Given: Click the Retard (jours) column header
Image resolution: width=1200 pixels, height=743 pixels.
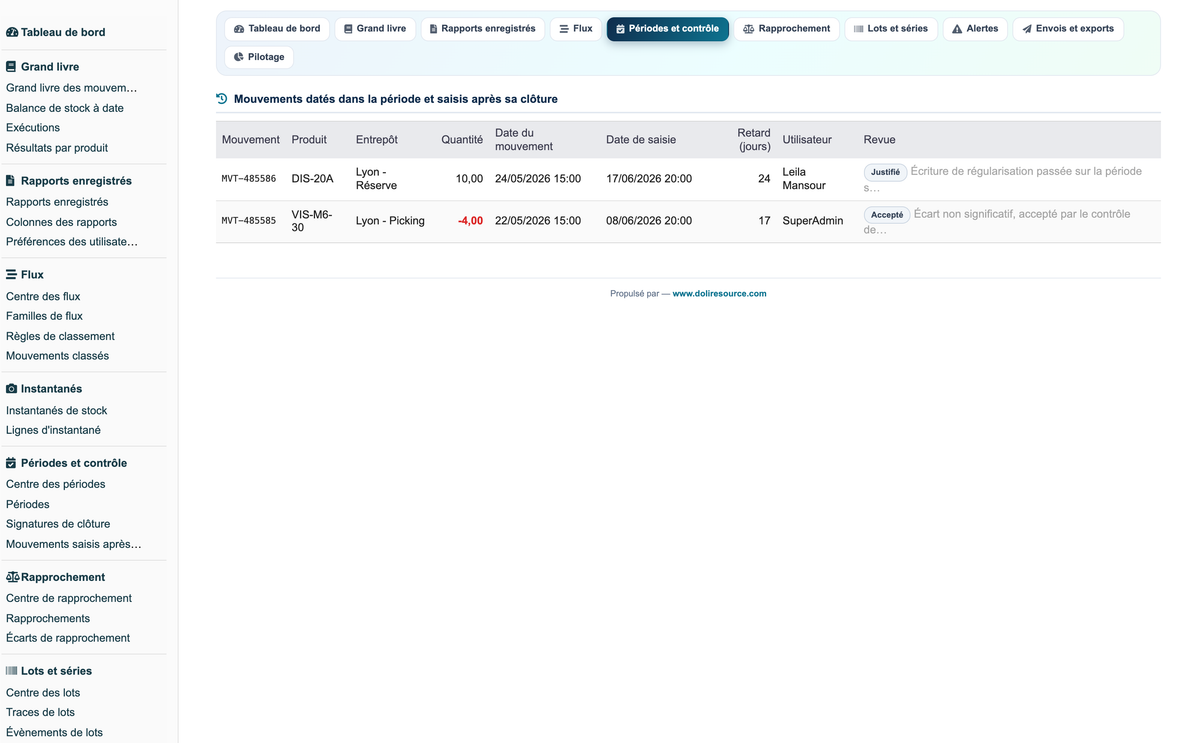Looking at the screenshot, I should coord(754,140).
